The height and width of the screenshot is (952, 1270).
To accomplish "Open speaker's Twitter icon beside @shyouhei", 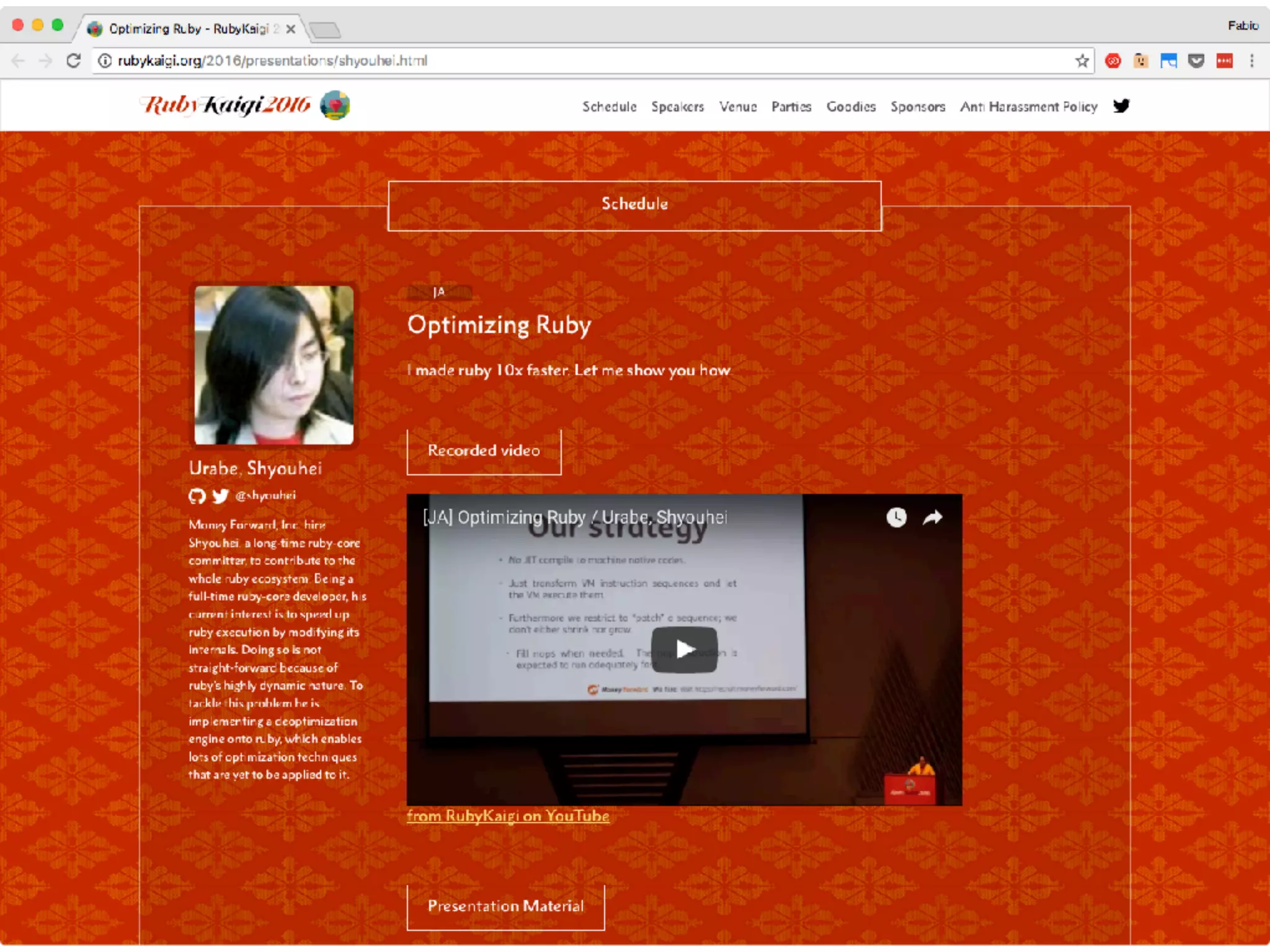I will [x=220, y=496].
